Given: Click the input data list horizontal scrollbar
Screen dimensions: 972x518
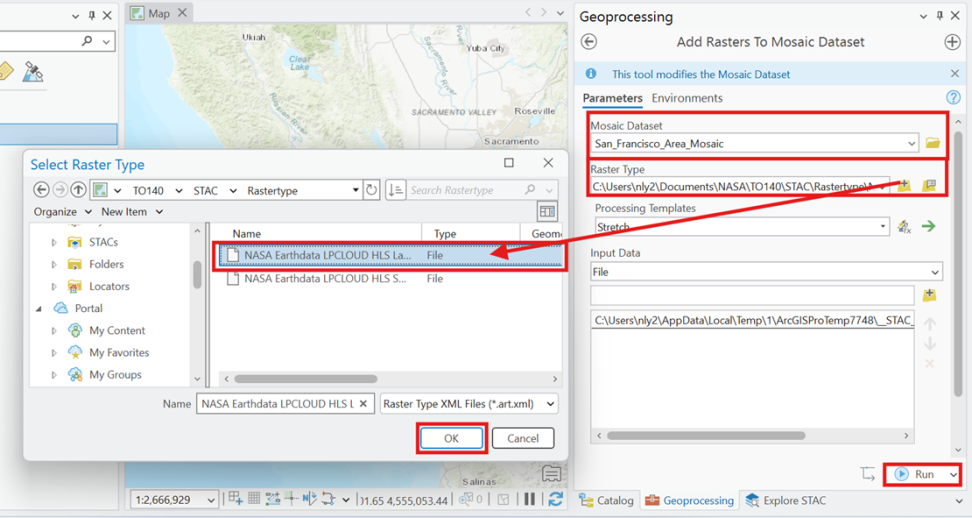Looking at the screenshot, I should point(706,436).
